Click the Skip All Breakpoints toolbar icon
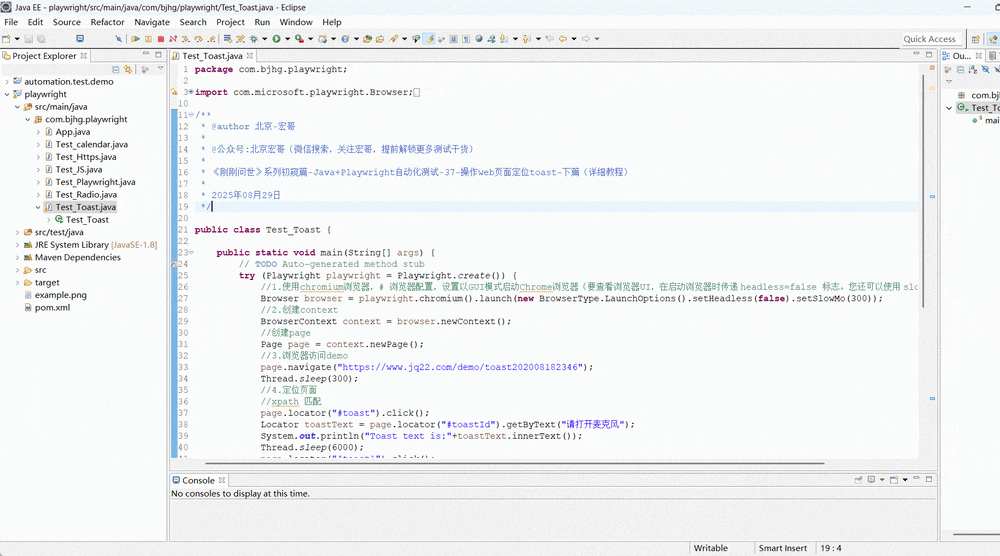This screenshot has height=556, width=1000. 119,38
